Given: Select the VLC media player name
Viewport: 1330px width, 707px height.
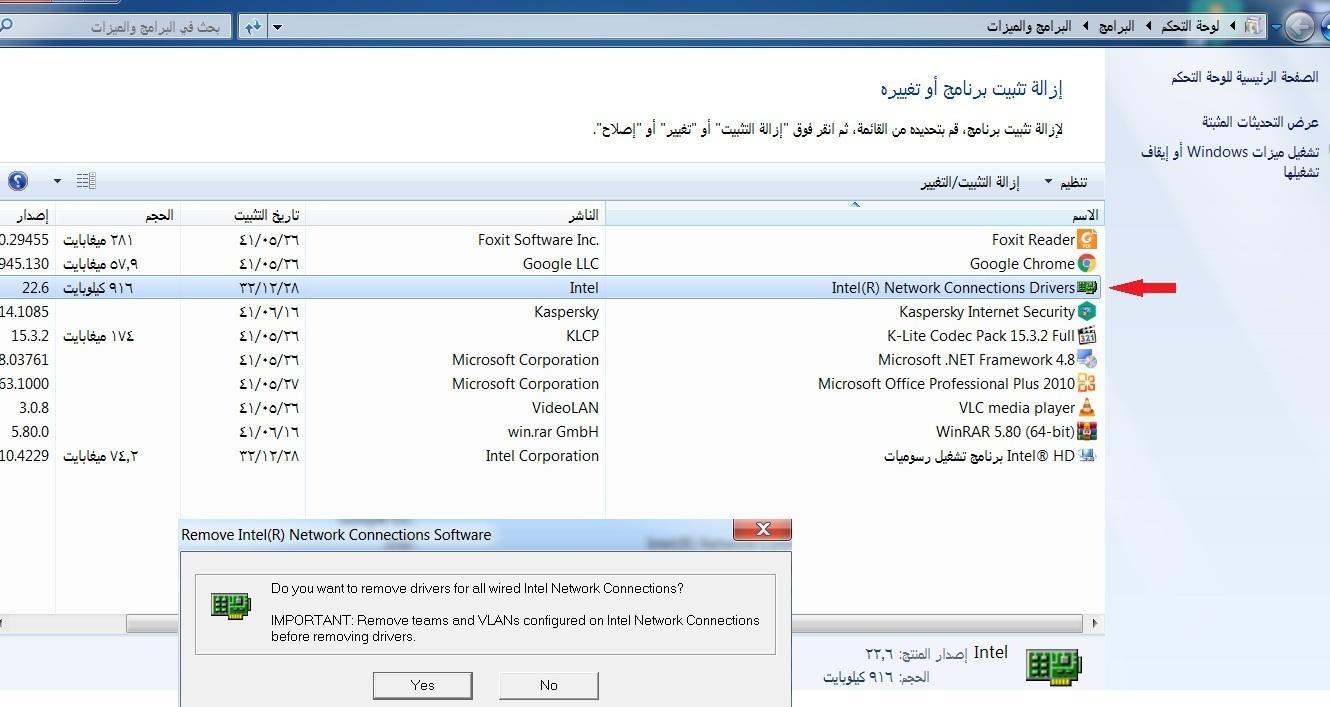Looking at the screenshot, I should point(1017,408).
